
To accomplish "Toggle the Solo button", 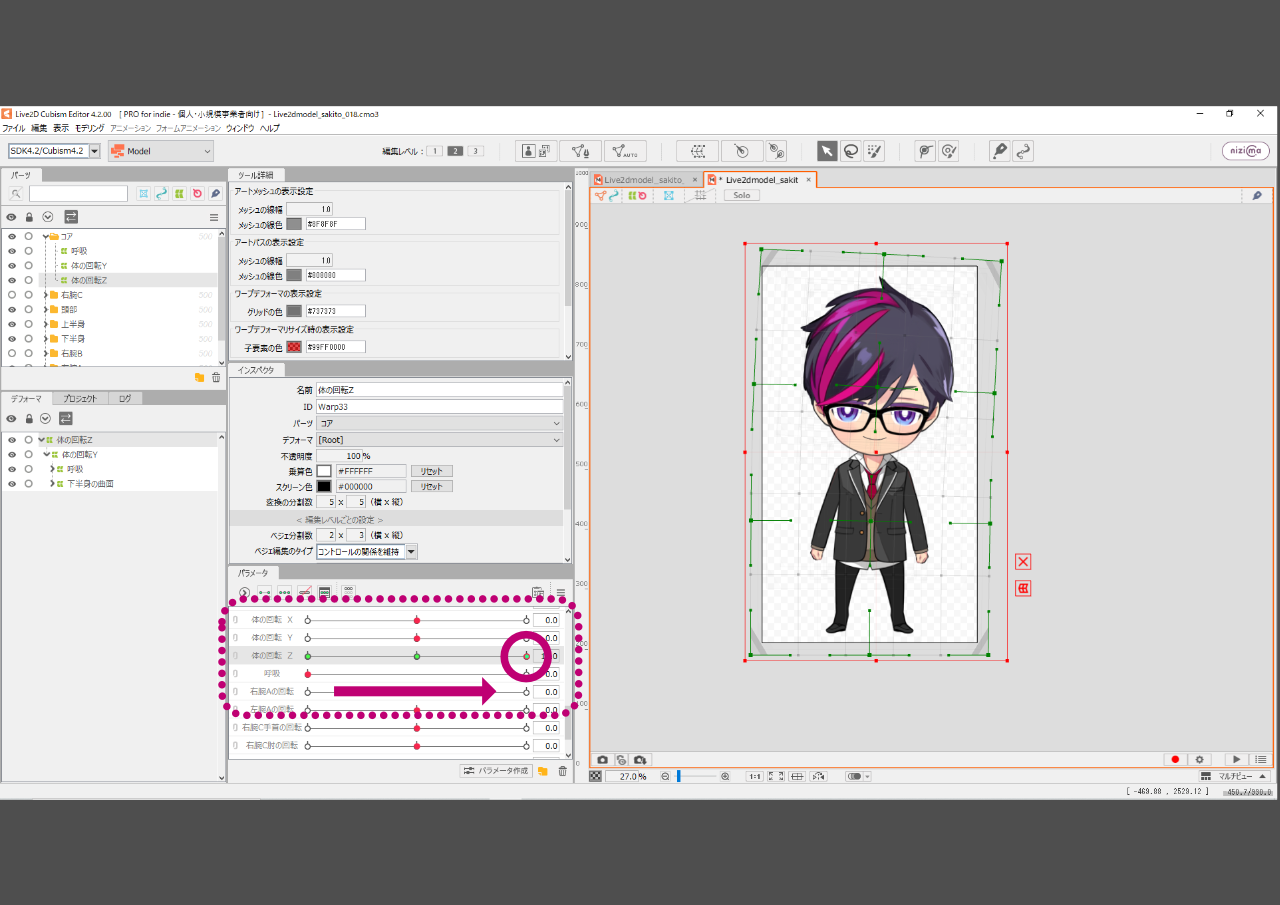I will point(742,196).
